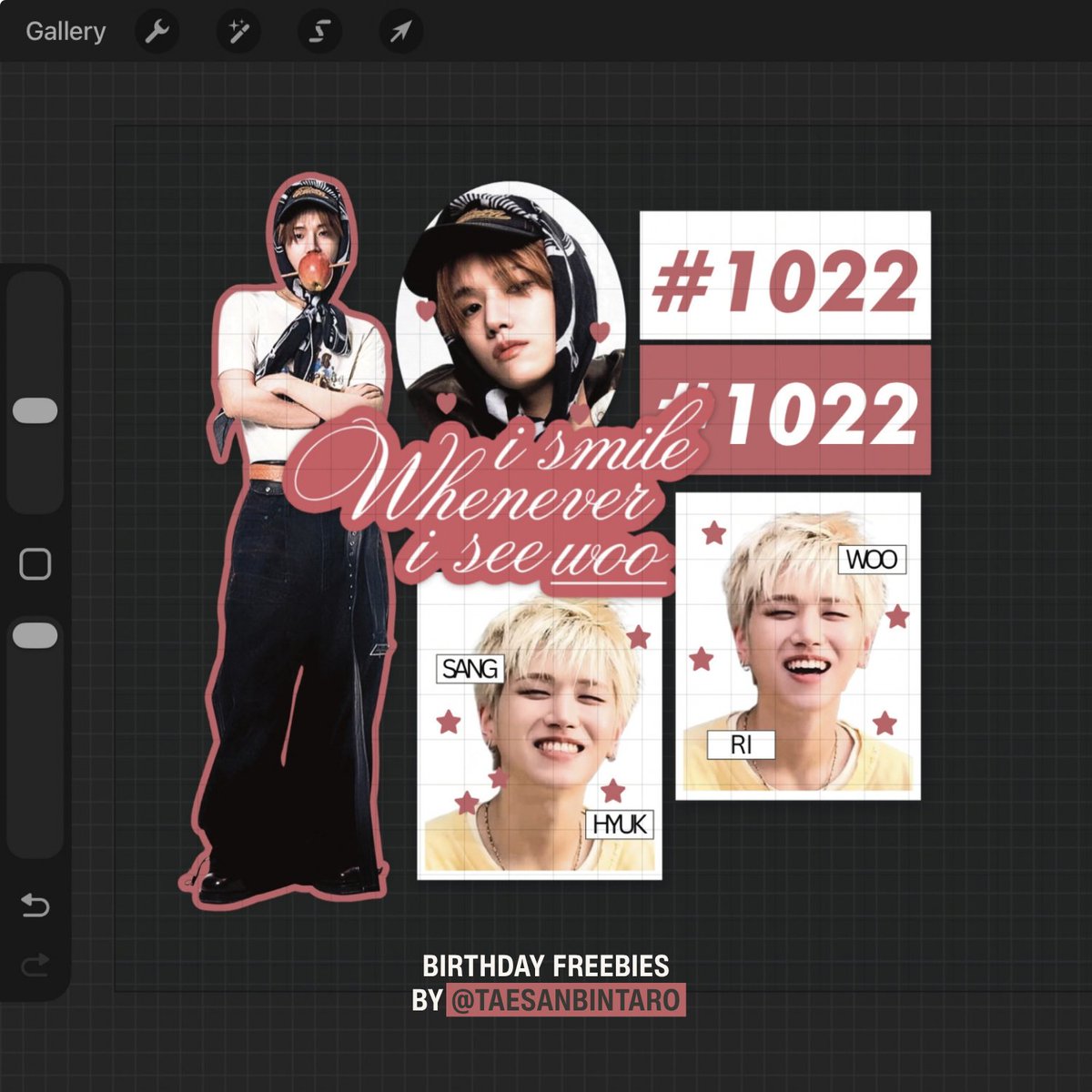This screenshot has width=1092, height=1092.
Task: Adjust the brush opacity slider handle
Action: [35, 635]
